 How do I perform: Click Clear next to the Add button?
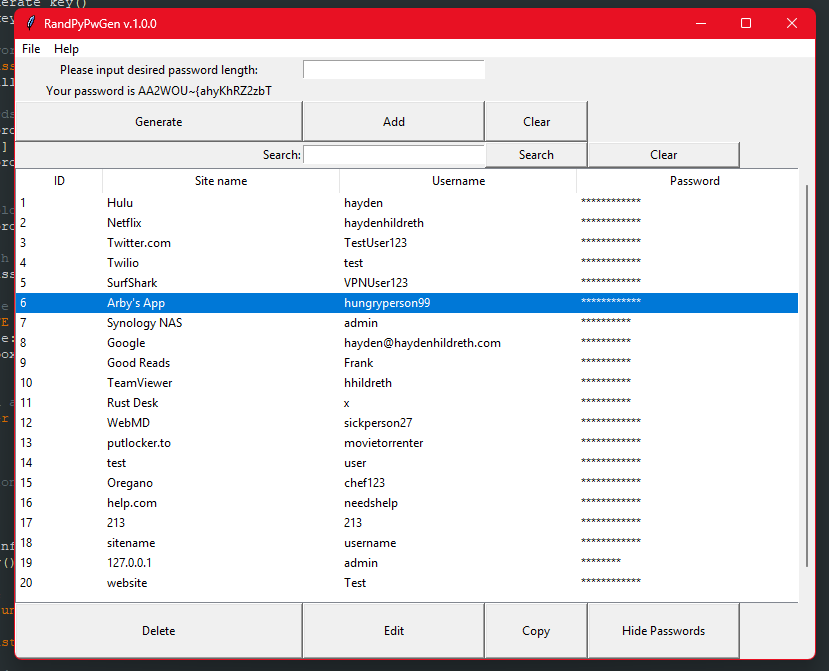tap(536, 122)
